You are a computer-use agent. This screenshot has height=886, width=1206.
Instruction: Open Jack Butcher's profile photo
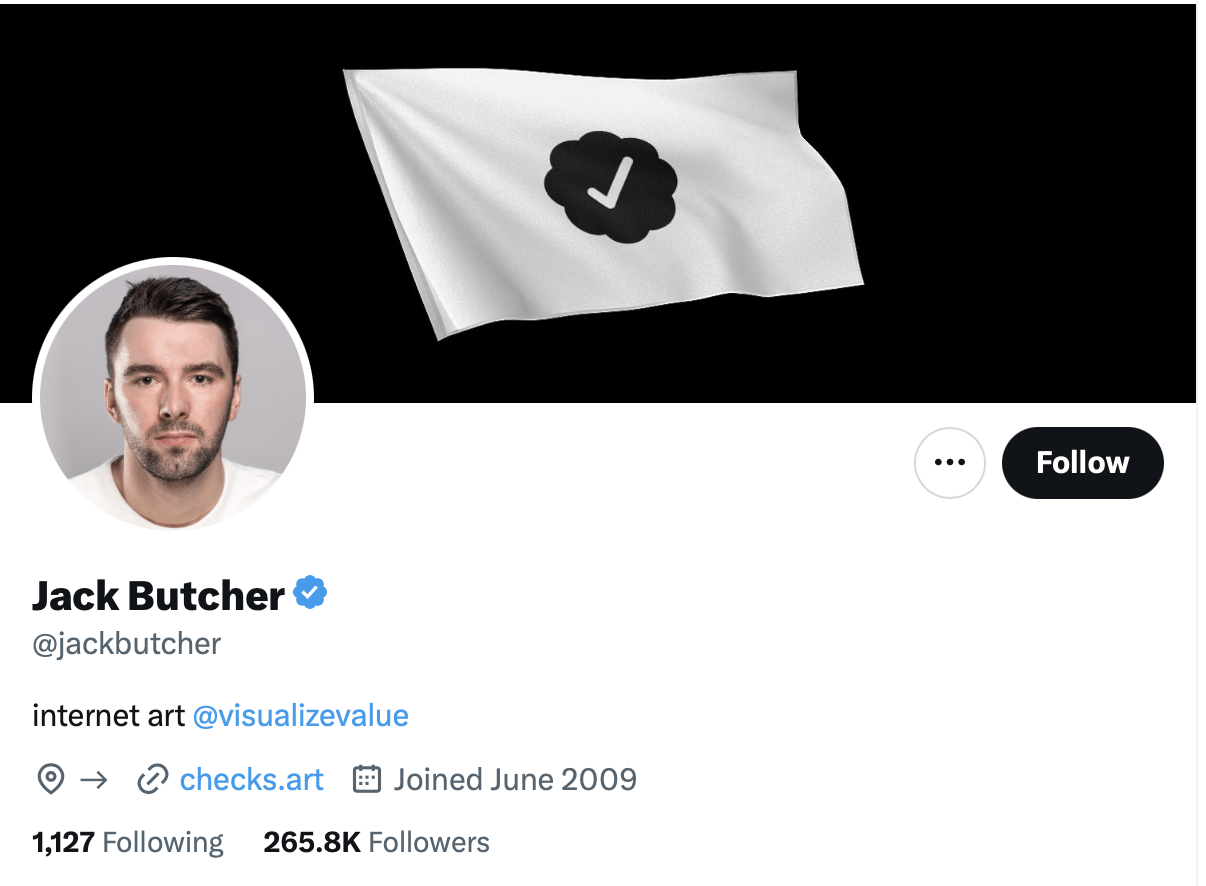click(173, 395)
